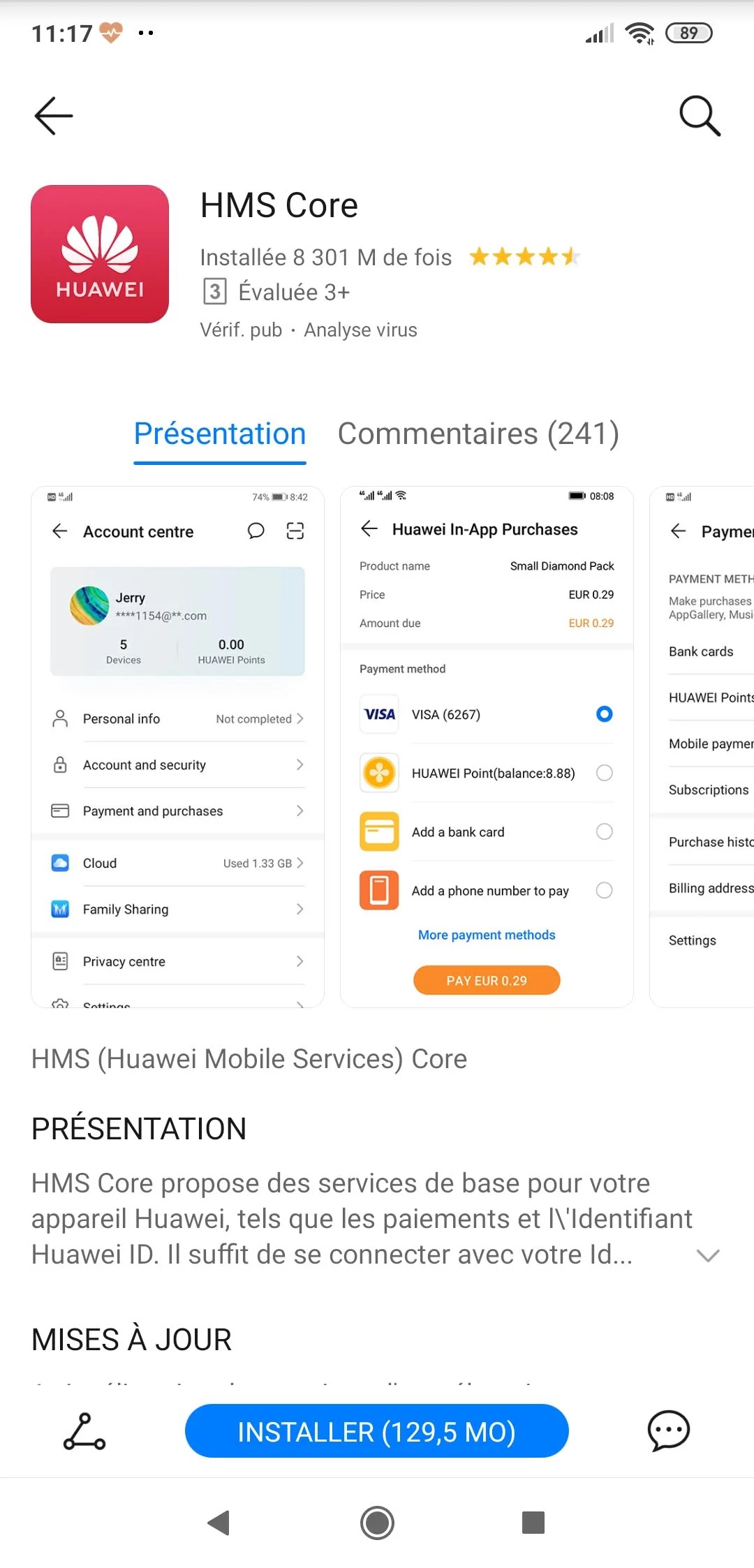
Task: Tap scan icon in Account centre header
Action: (x=295, y=531)
